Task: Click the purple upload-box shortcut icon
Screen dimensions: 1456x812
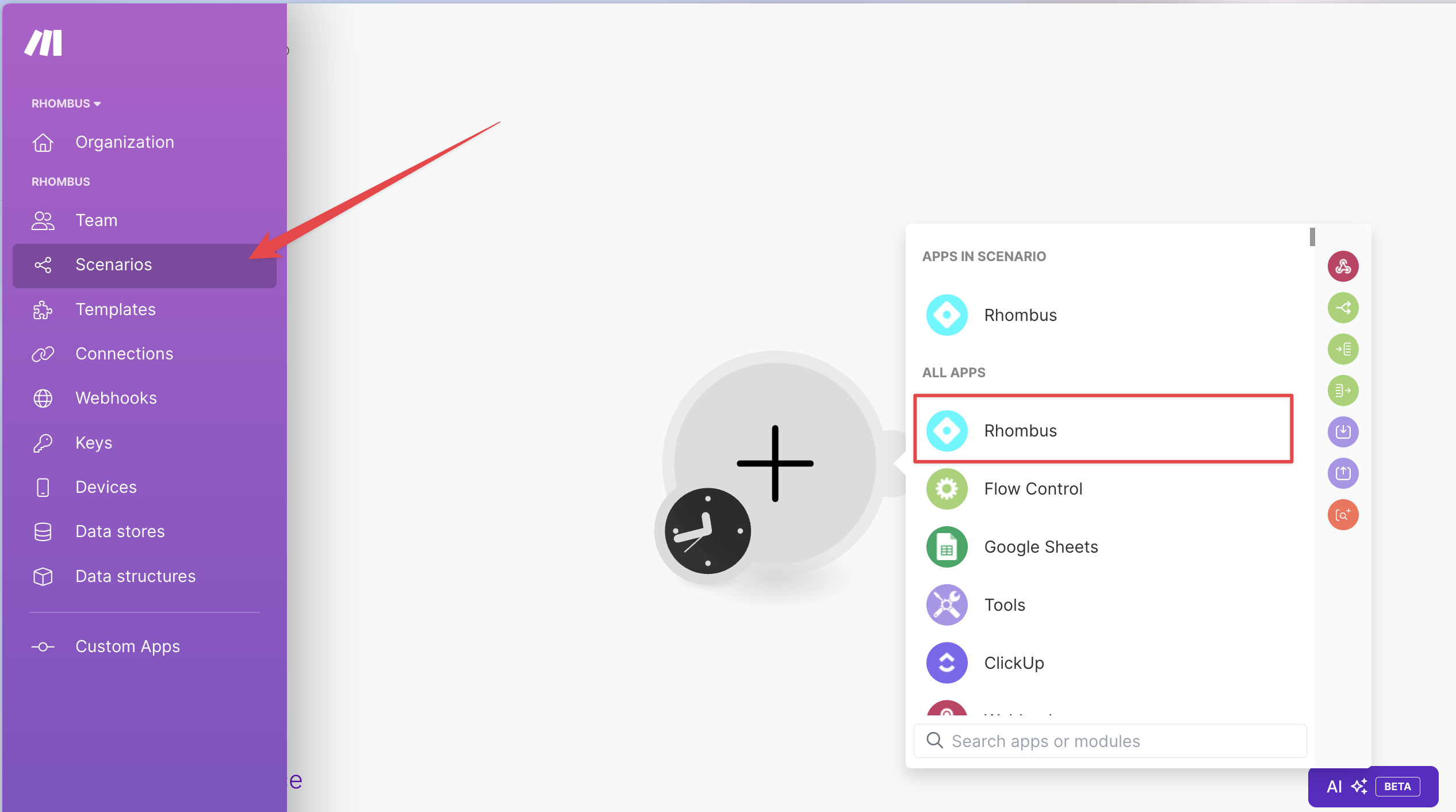Action: point(1343,473)
